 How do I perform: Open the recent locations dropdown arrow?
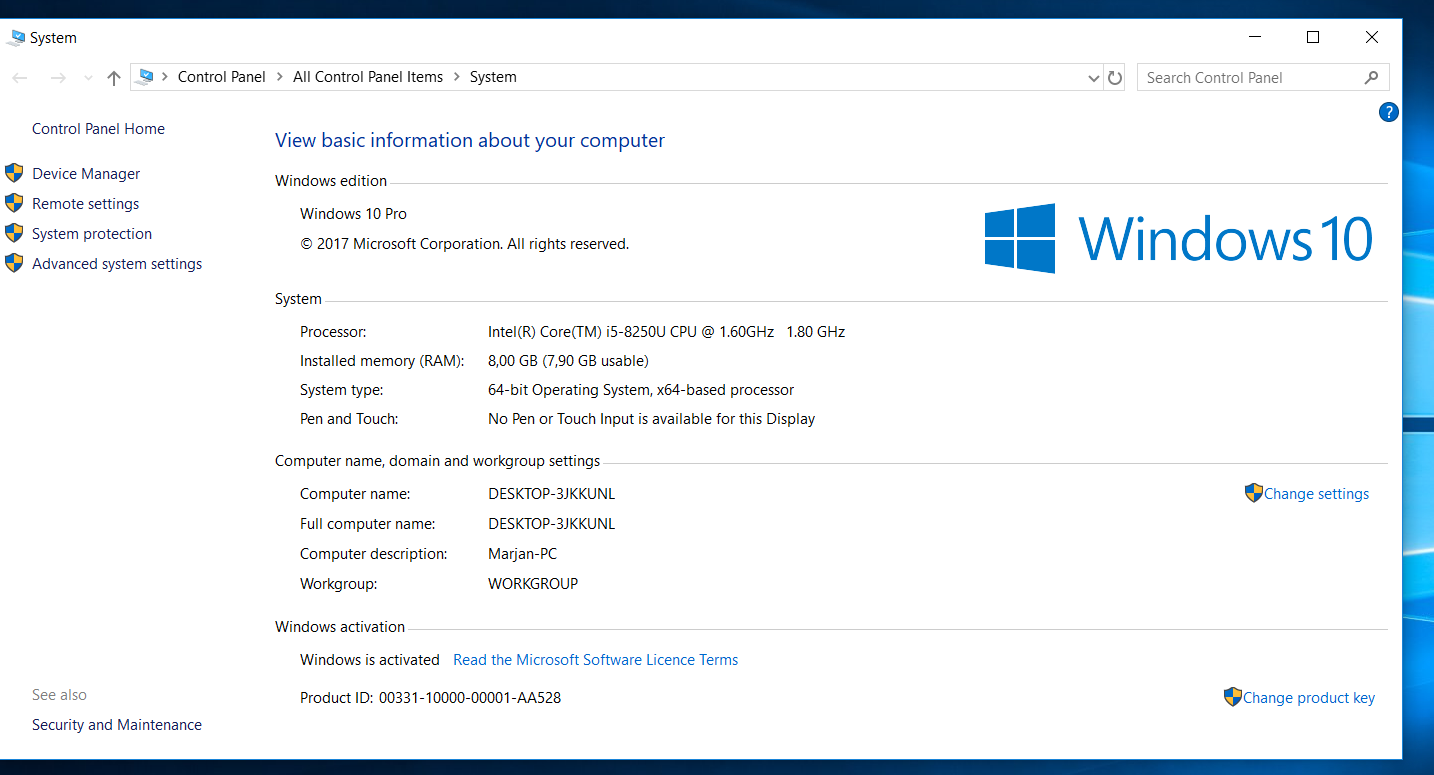coord(88,78)
